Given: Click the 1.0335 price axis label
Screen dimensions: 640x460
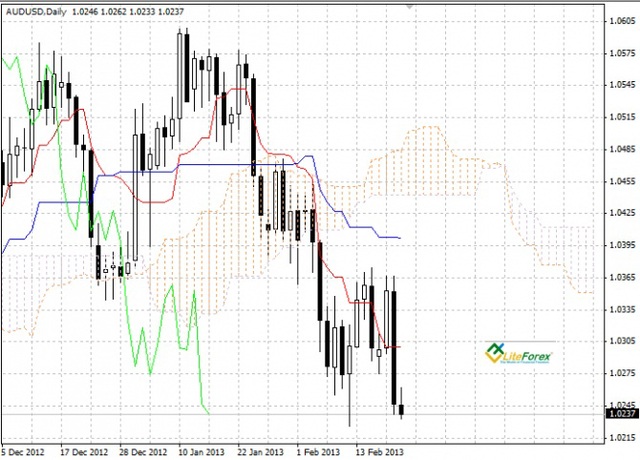Looking at the screenshot, I should (x=622, y=309).
